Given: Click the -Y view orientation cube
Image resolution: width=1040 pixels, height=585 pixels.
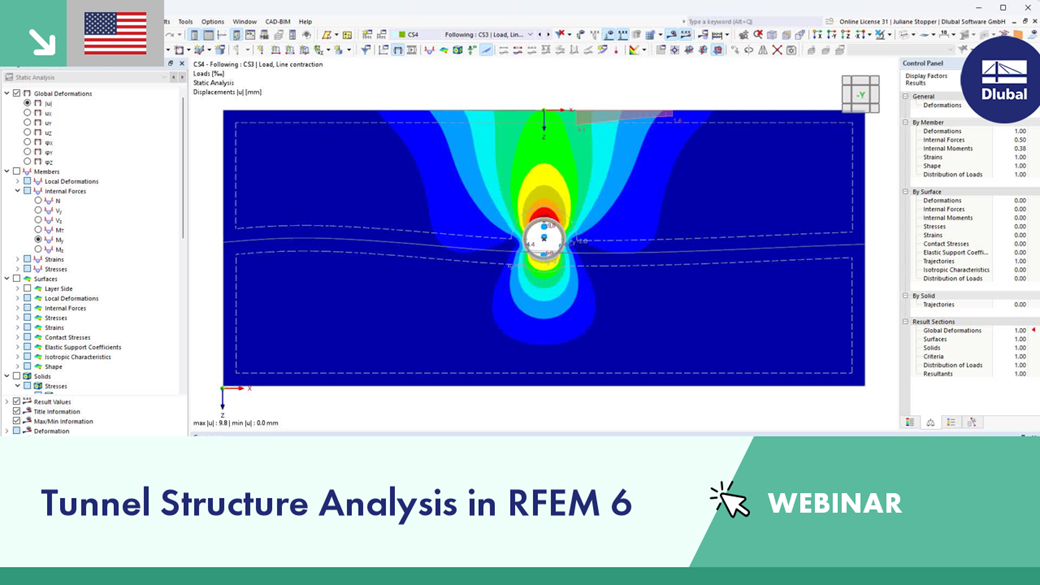Looking at the screenshot, I should [x=860, y=94].
